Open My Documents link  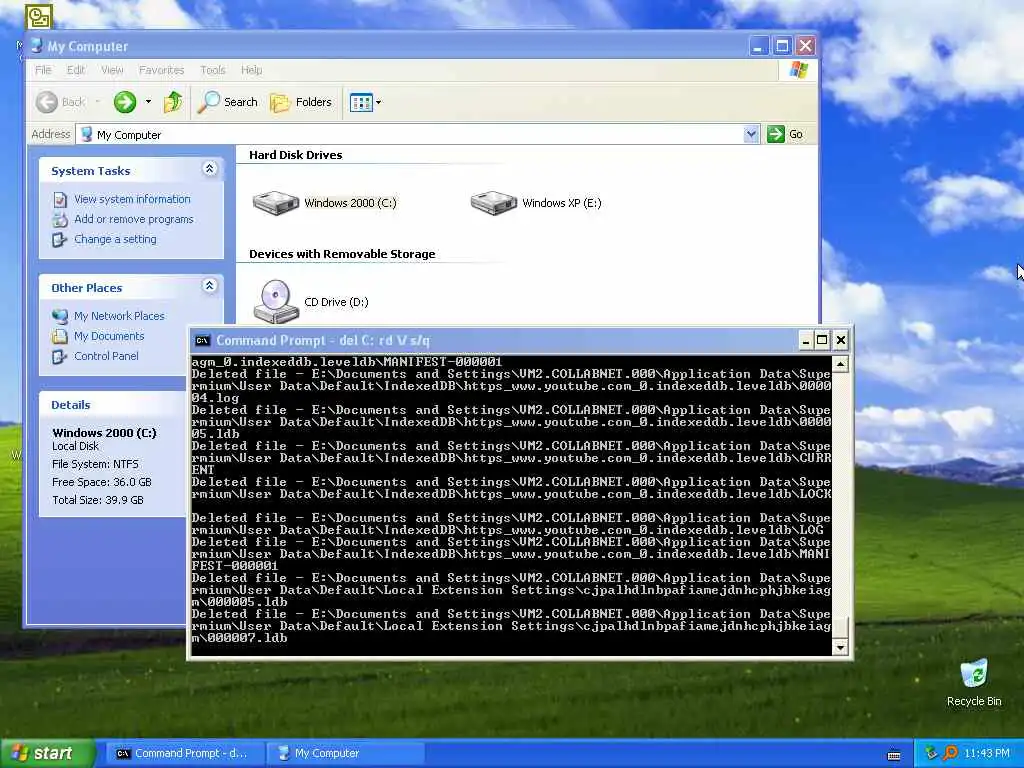[x=109, y=336]
